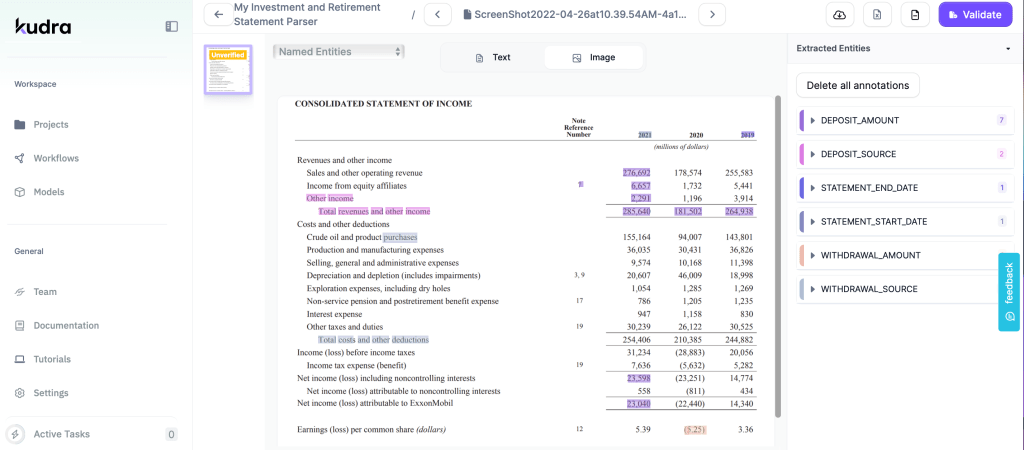Collapse the Extracted Entities panel
This screenshot has width=1024, height=450.
click(1007, 48)
